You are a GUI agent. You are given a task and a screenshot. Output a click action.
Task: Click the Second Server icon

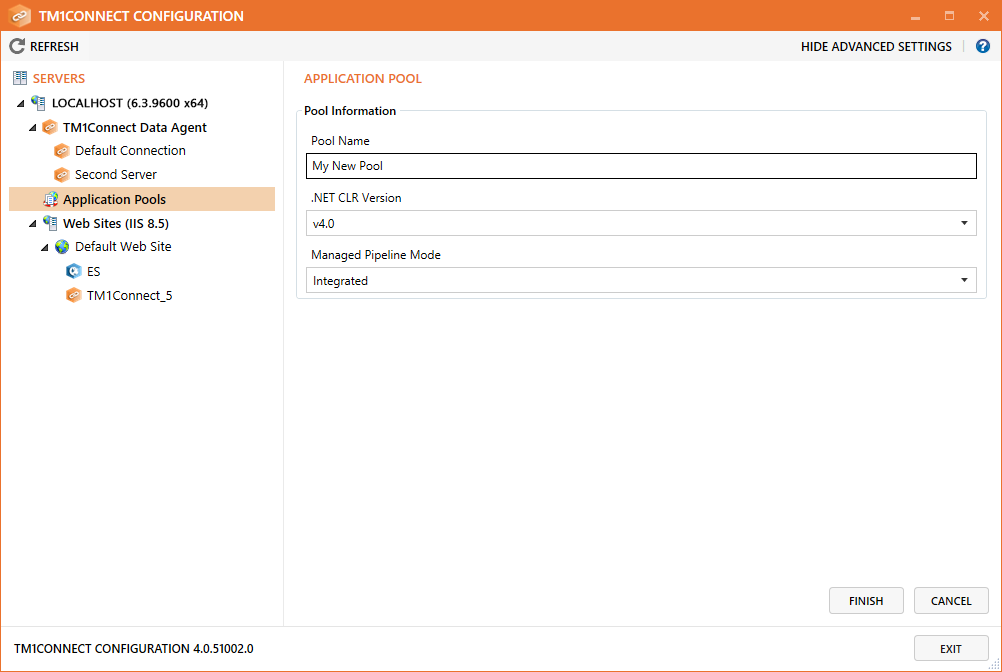pos(62,174)
